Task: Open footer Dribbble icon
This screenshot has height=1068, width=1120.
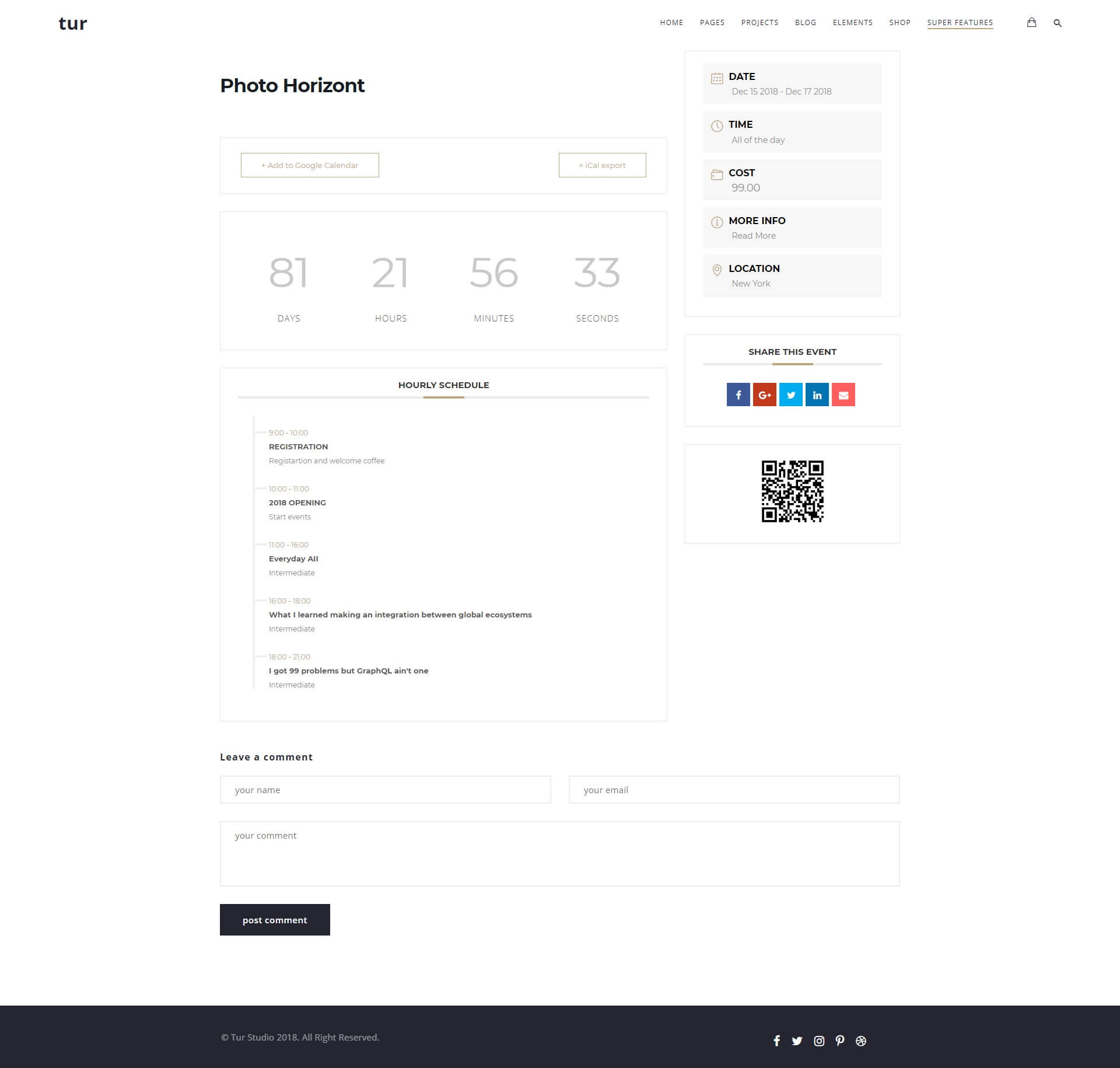Action: tap(861, 1041)
